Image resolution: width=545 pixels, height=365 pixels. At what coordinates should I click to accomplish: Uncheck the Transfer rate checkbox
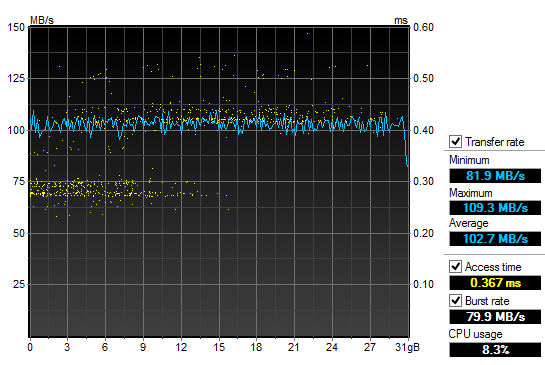coord(455,141)
